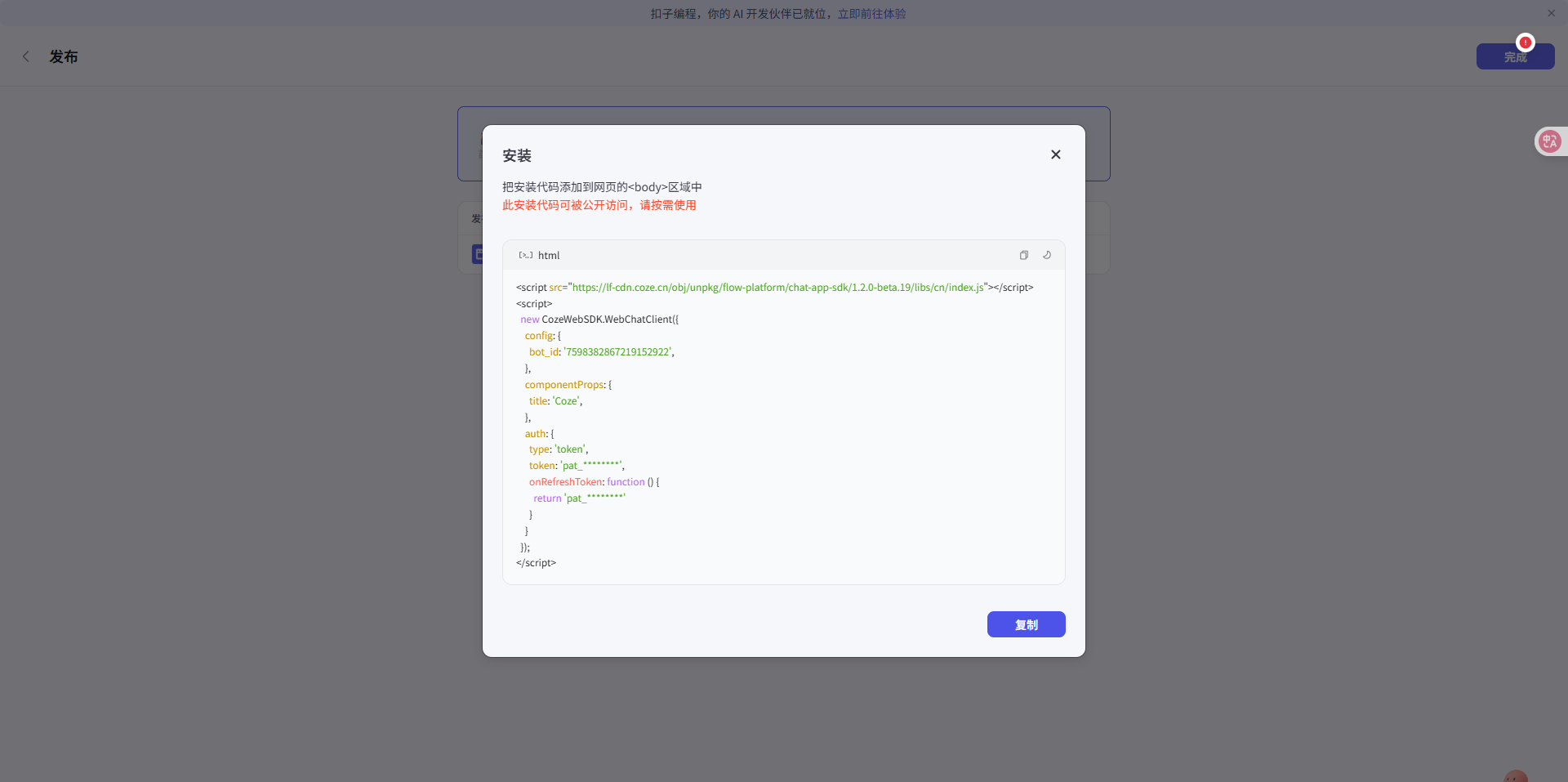Screen dimensions: 1568x782
Task: Click the bot_id value '7598382867219152922'
Action: click(x=617, y=352)
